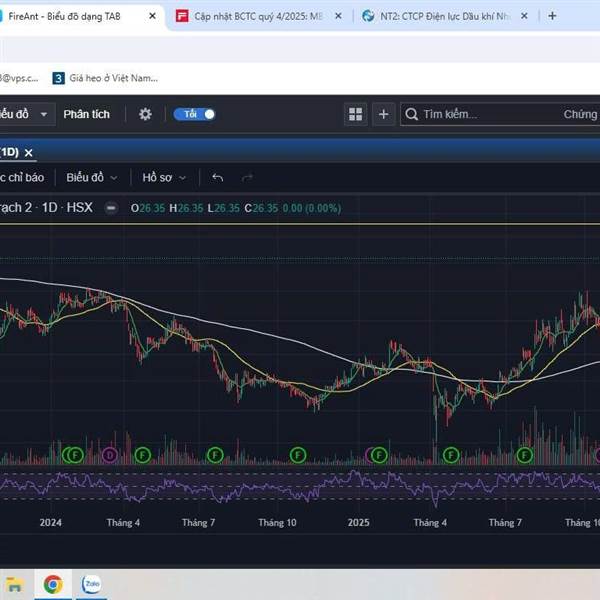Click the undo arrow icon
This screenshot has height=600, width=600.
coord(217,177)
